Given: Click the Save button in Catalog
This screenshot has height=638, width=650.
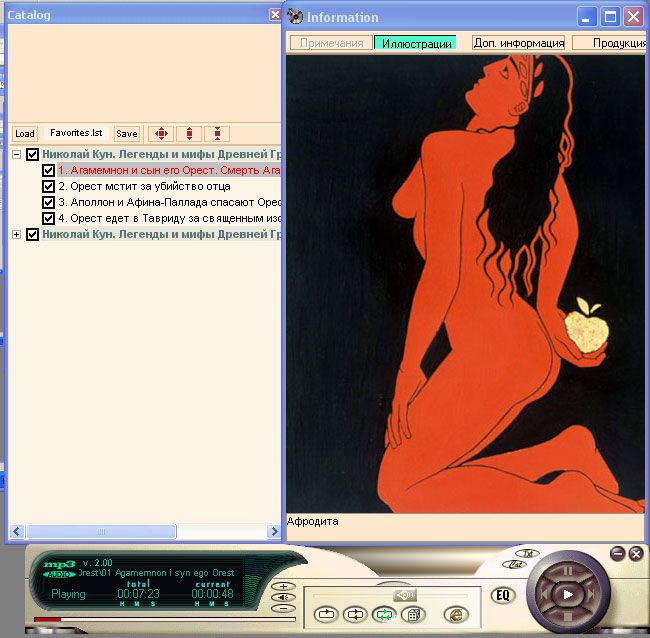Looking at the screenshot, I should click(x=126, y=133).
